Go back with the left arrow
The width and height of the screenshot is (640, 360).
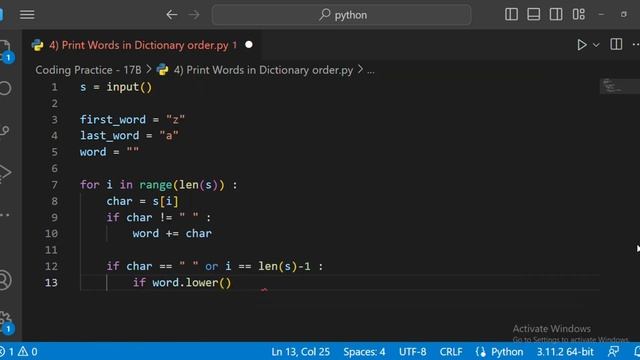click(x=172, y=15)
